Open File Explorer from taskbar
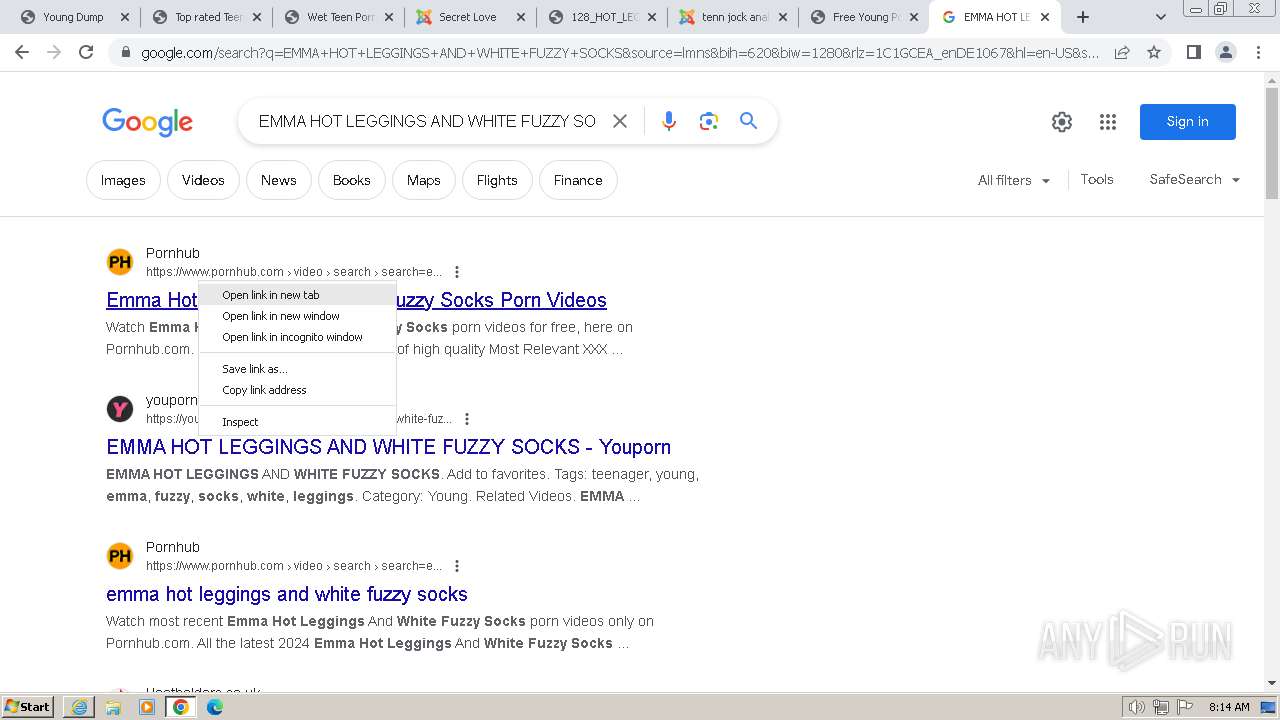1280x720 pixels. [x=113, y=707]
